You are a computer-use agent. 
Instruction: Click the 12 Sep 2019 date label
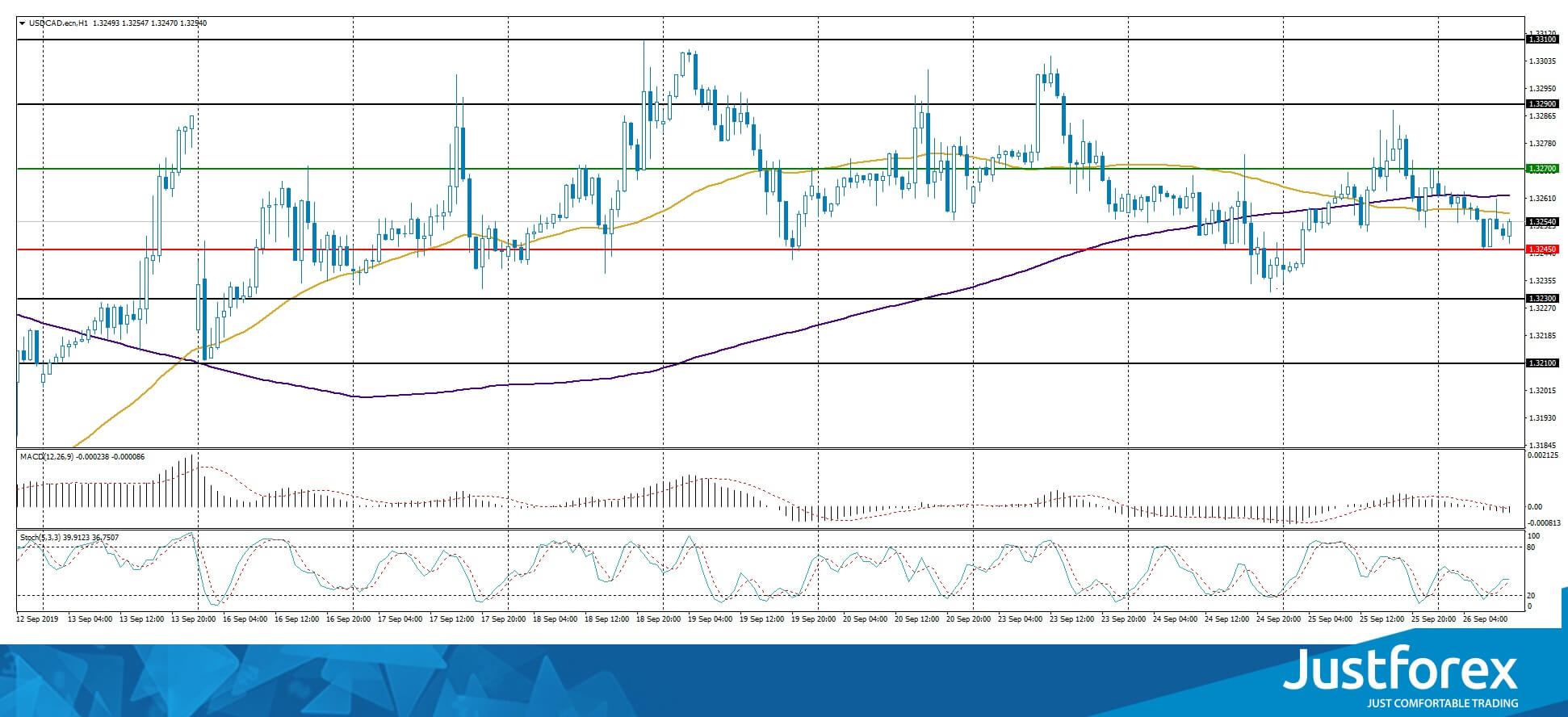[38, 619]
